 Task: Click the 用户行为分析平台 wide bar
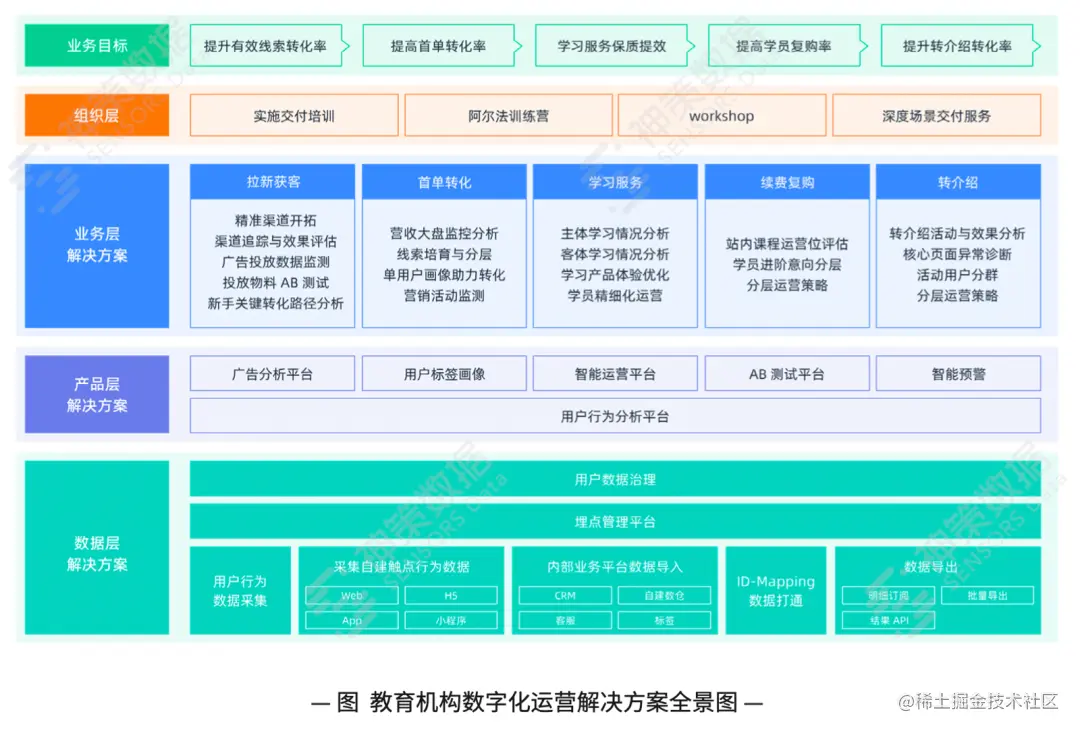pyautogui.click(x=615, y=416)
